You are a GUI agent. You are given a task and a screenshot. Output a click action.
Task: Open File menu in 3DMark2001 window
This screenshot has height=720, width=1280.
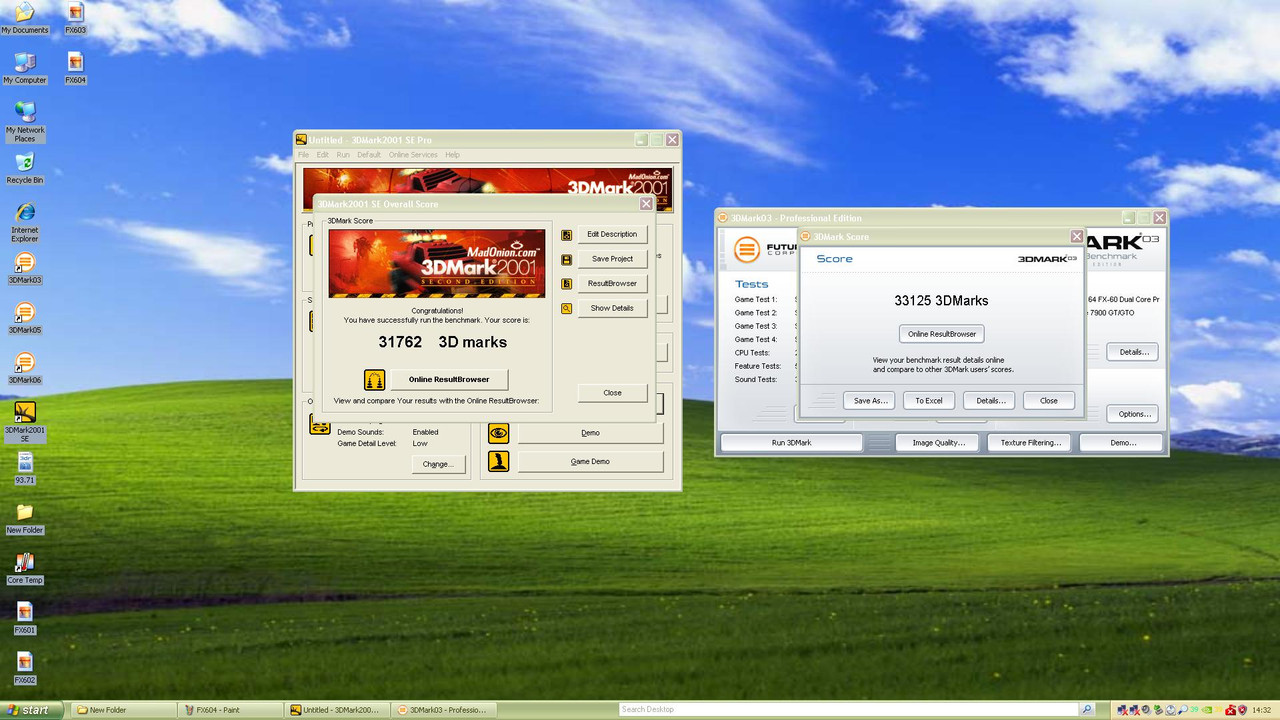point(304,155)
